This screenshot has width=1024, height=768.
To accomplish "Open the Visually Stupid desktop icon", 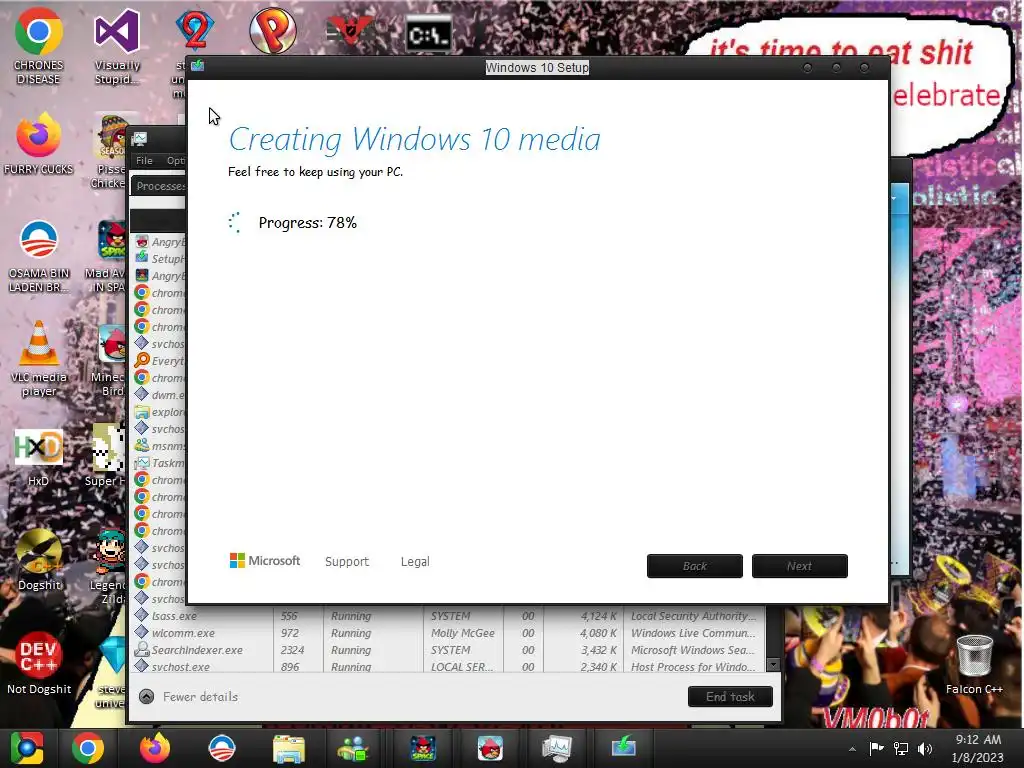I will click(117, 46).
